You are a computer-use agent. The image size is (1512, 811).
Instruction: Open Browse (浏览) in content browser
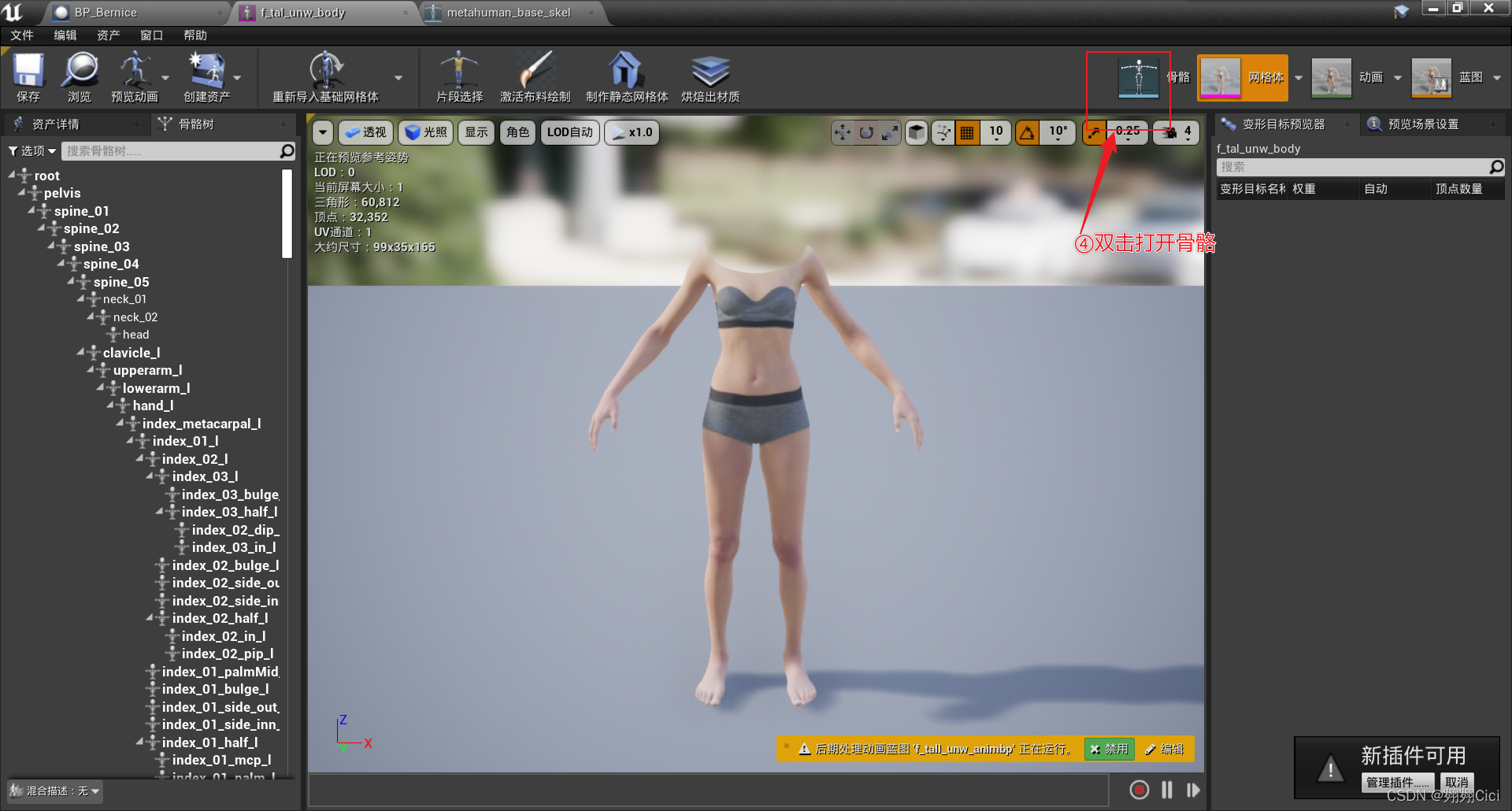click(x=80, y=77)
